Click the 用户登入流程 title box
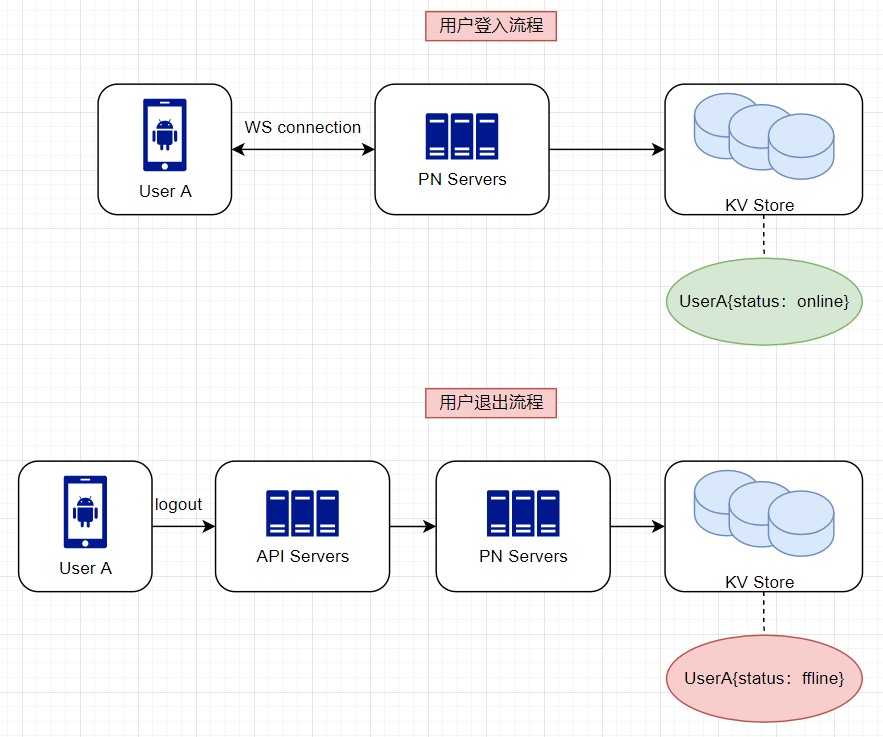The image size is (883, 737). click(491, 26)
